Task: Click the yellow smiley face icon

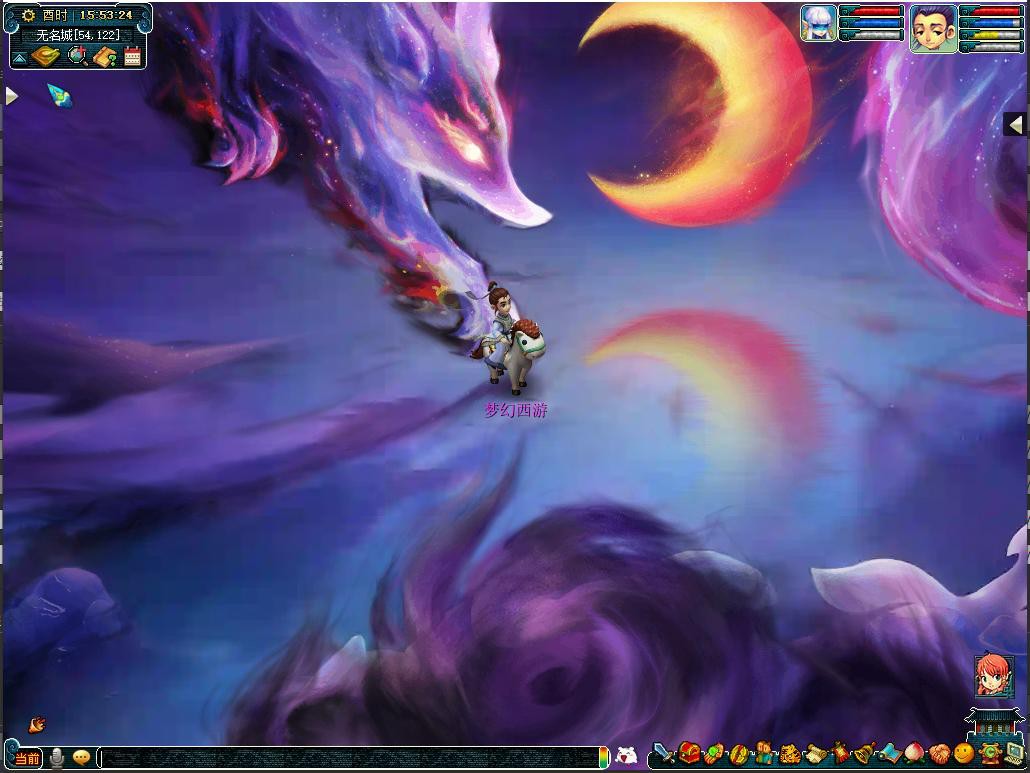Action: (964, 754)
